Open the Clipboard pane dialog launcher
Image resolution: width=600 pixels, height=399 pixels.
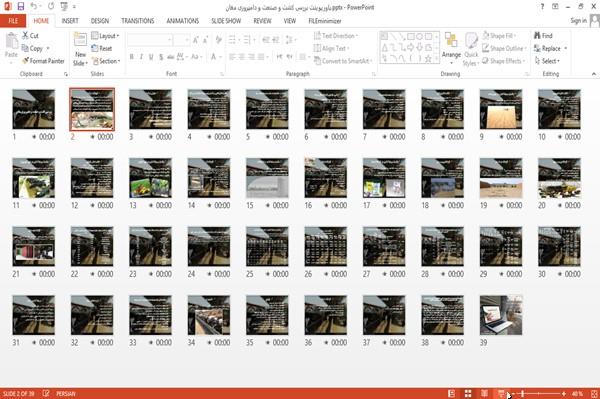[x=66, y=74]
